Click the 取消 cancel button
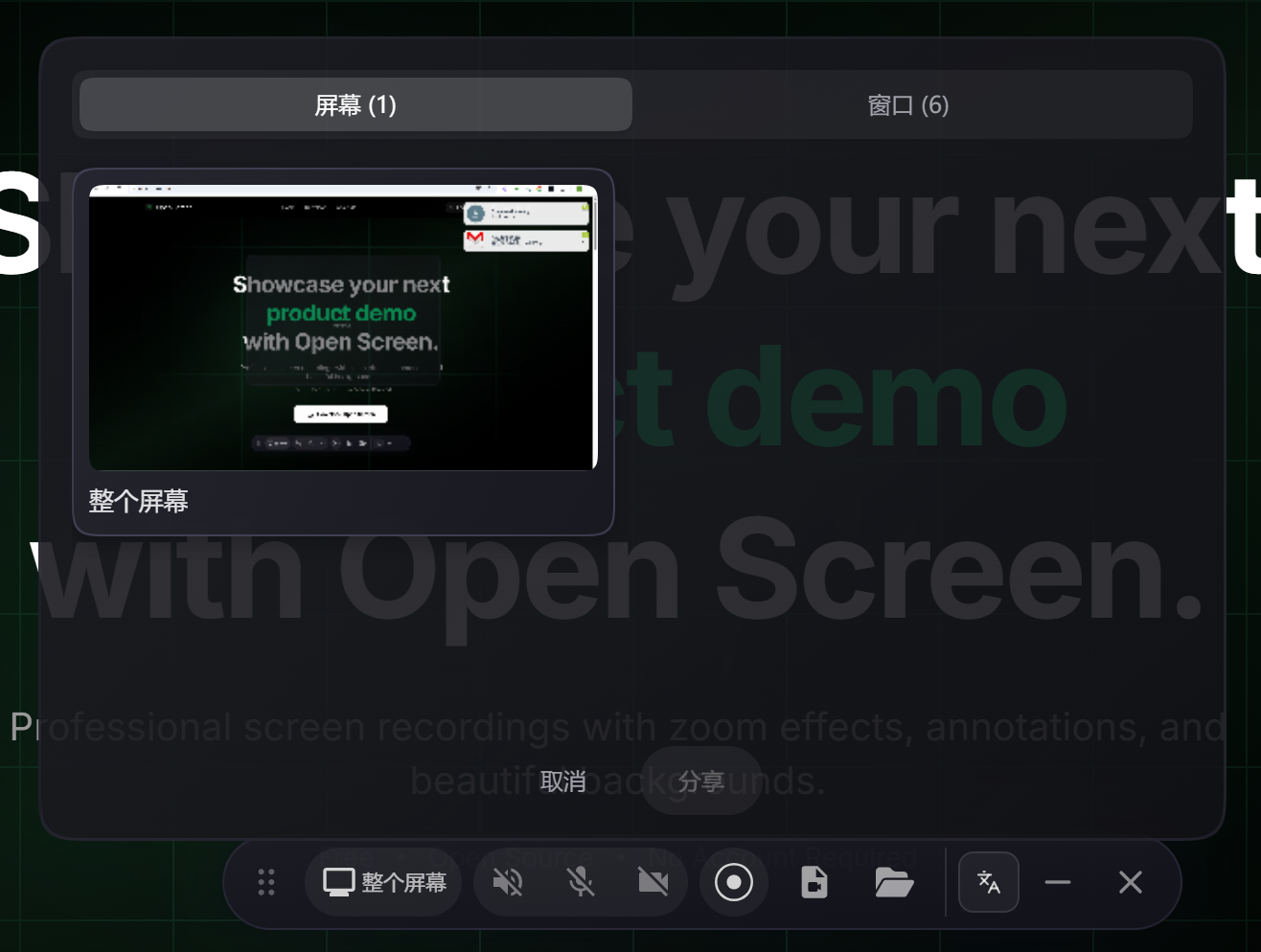This screenshot has height=952, width=1261. coord(563,782)
